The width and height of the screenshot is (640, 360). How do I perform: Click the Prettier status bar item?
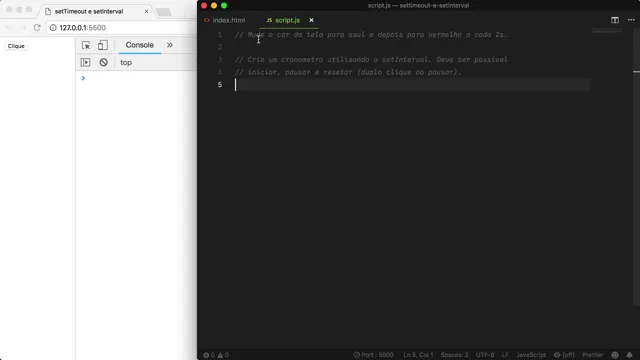(592, 355)
